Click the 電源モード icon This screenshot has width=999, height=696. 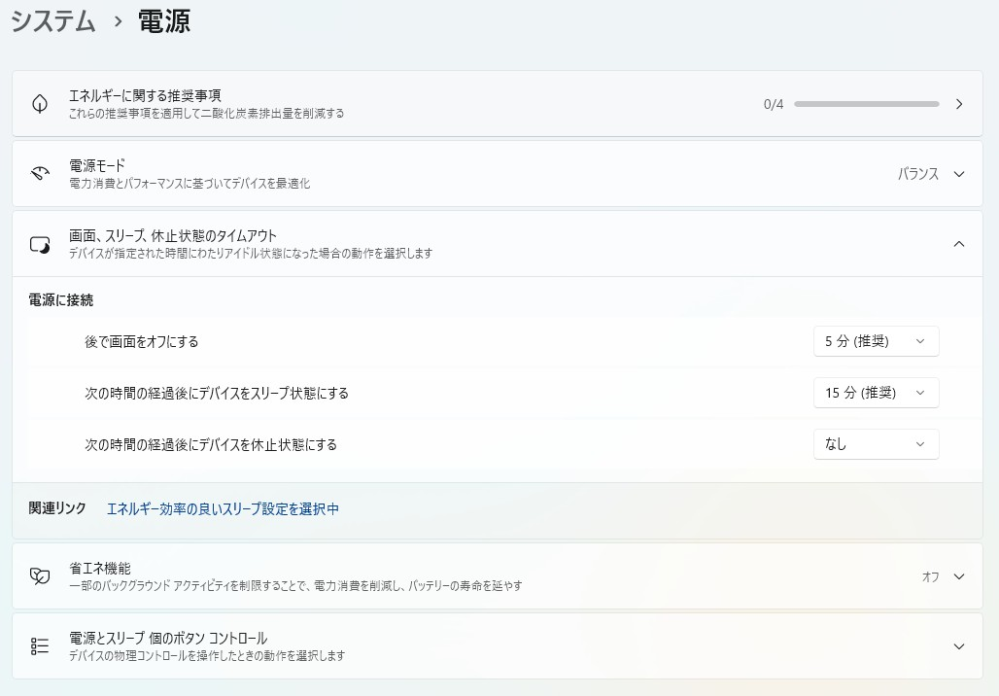[x=42, y=172]
